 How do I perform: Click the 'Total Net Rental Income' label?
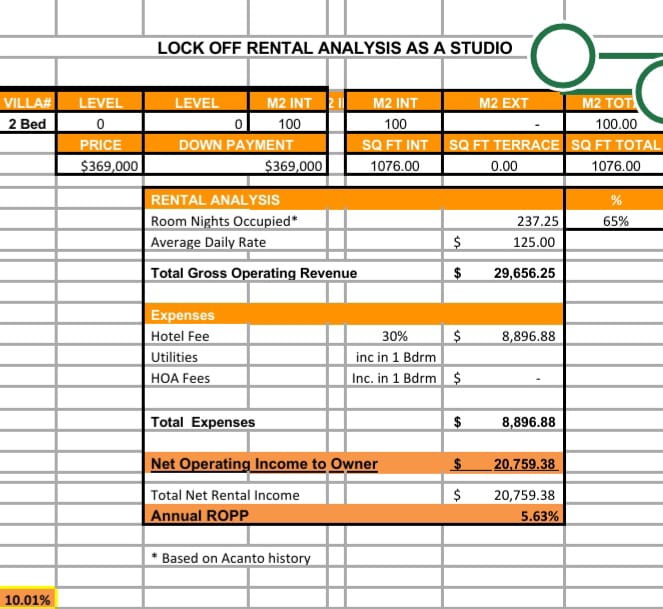[225, 495]
